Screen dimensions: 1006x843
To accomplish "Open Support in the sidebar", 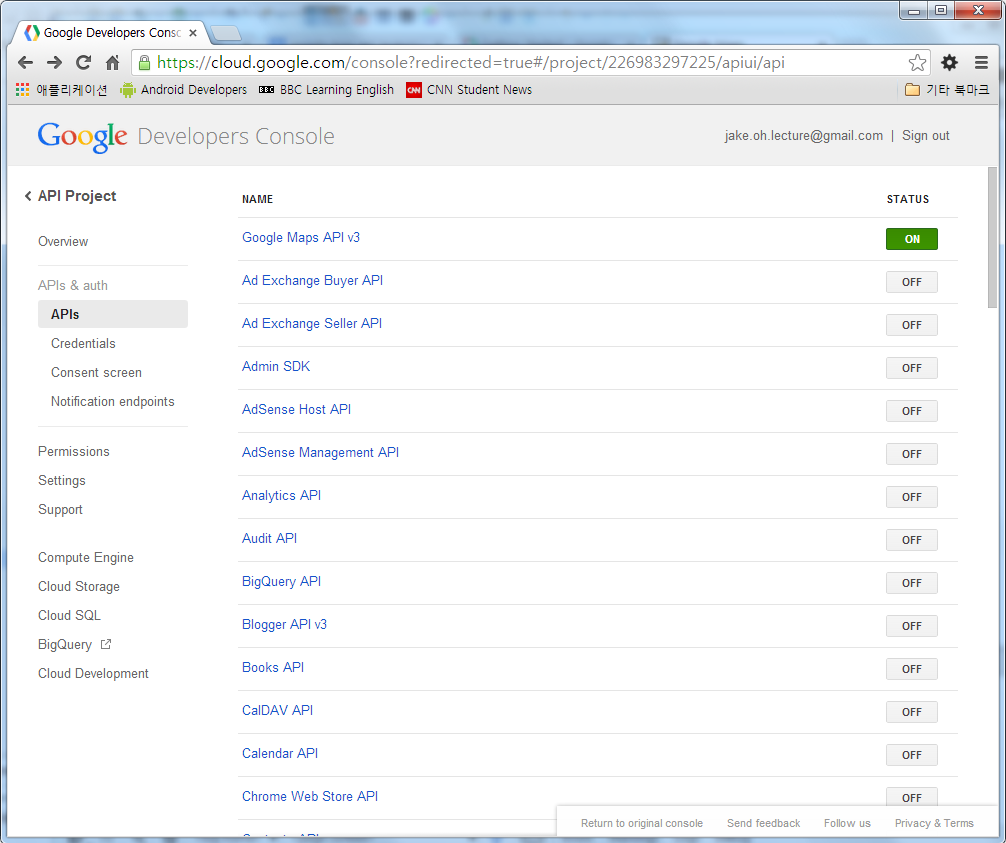I will tap(60, 509).
